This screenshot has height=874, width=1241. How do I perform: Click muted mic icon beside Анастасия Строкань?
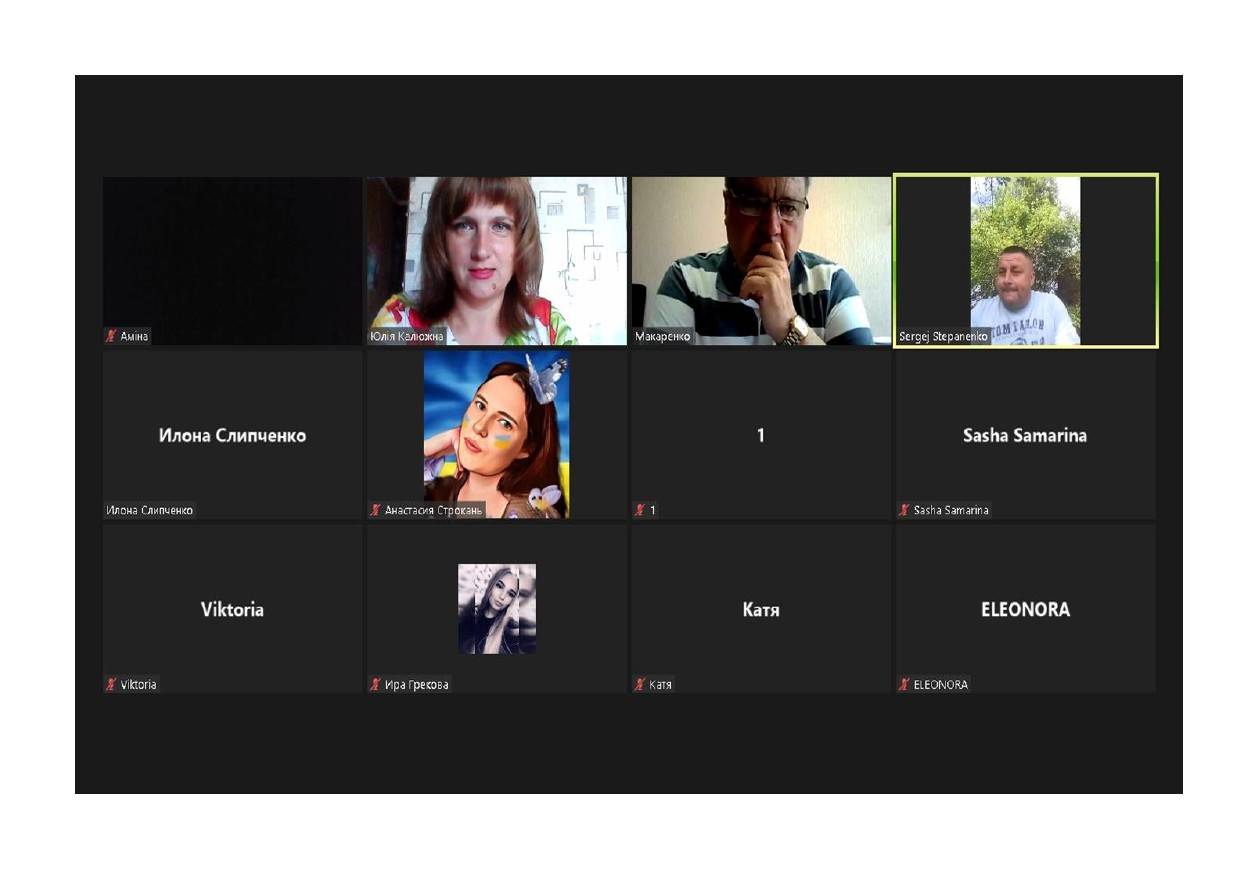click(375, 510)
